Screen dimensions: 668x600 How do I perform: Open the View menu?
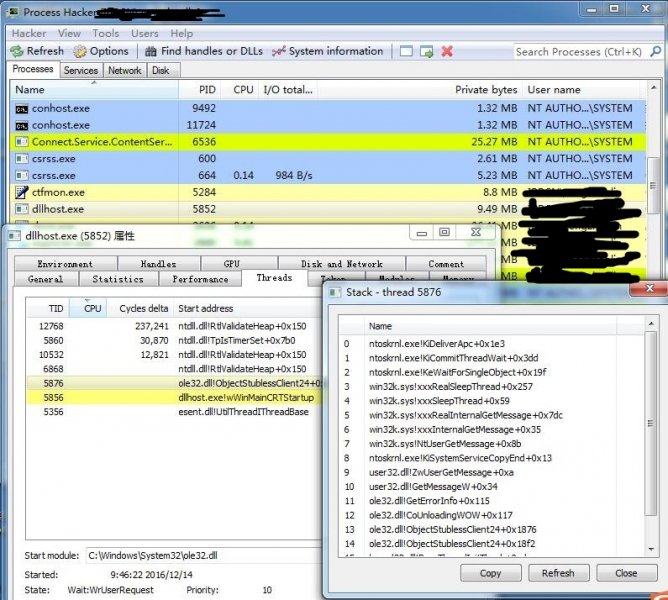point(69,33)
